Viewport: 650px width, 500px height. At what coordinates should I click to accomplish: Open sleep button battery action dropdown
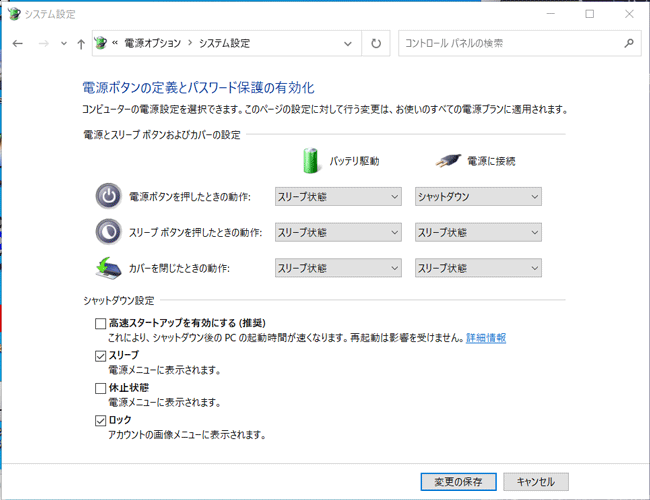coord(338,232)
